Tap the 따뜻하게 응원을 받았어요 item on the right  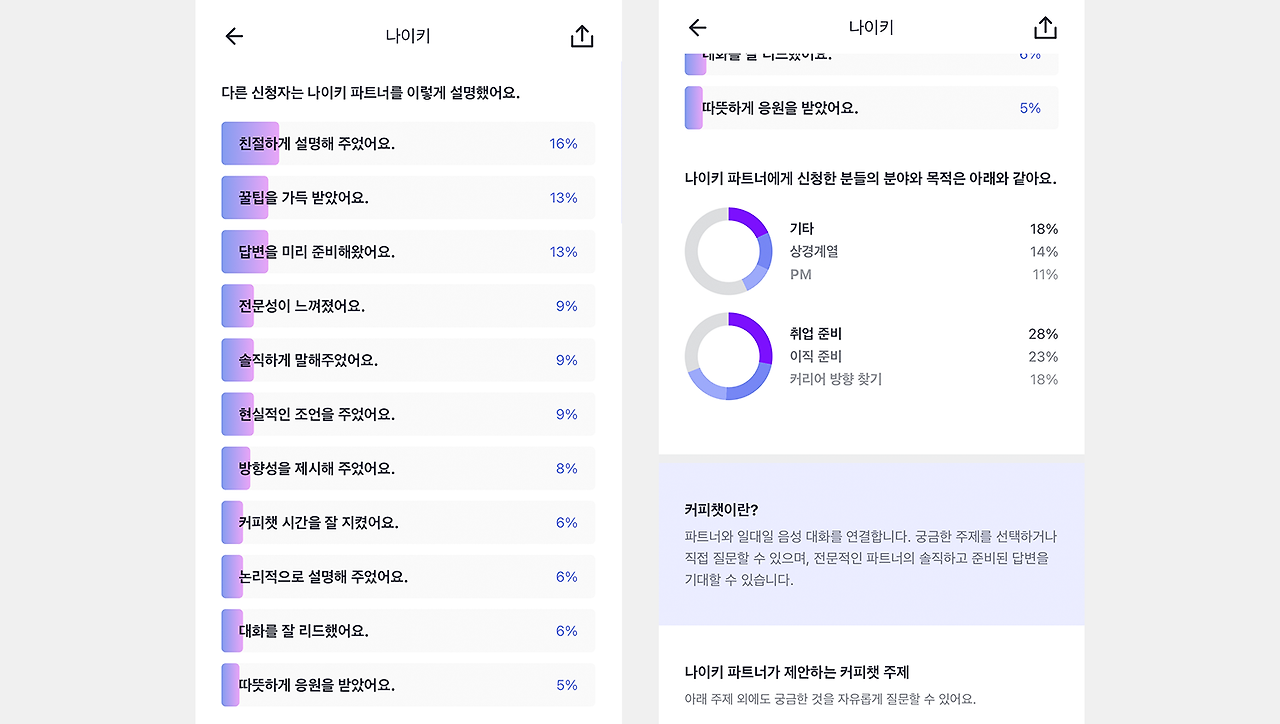[870, 107]
